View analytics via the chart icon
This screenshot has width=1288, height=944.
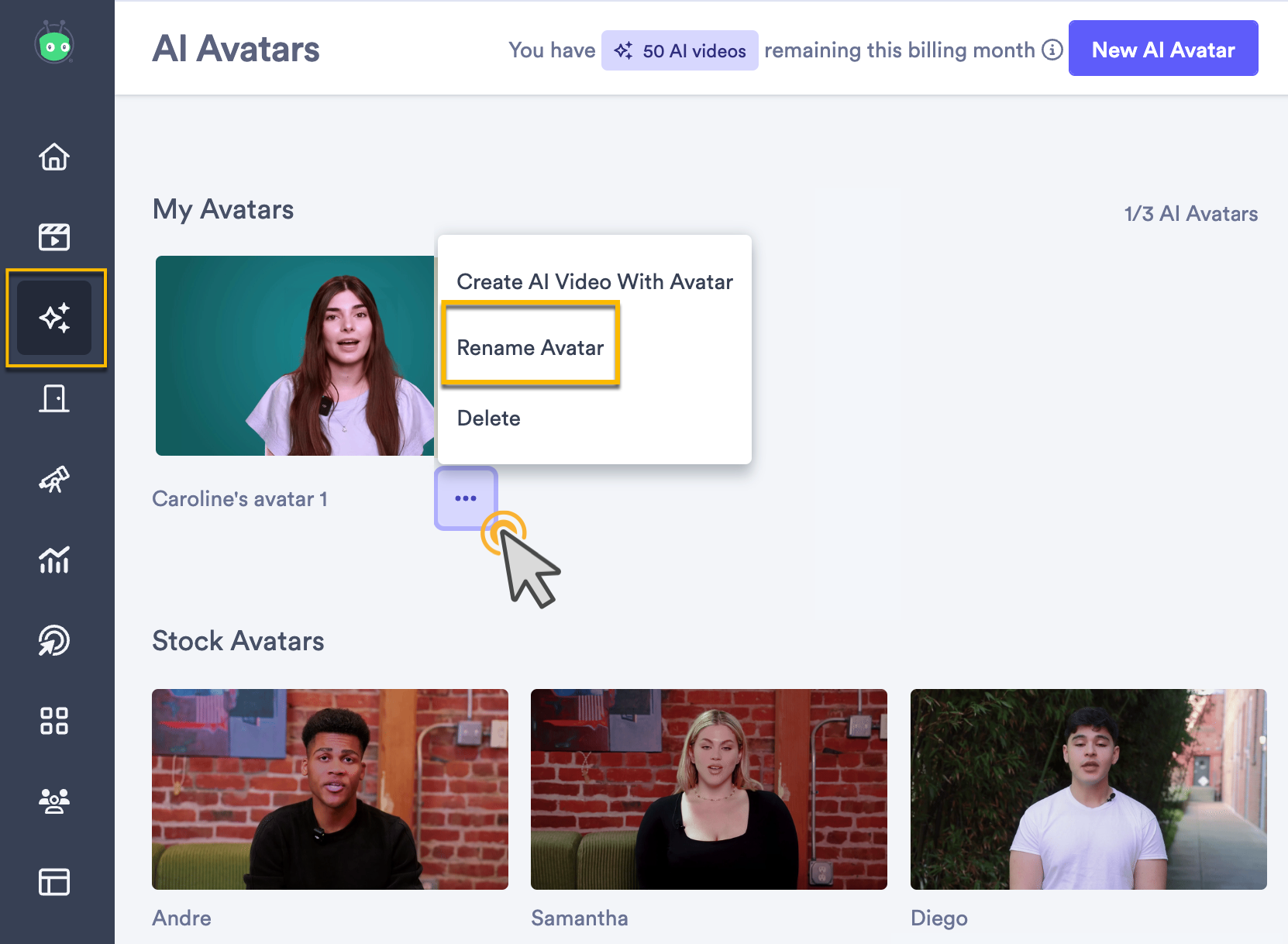(53, 560)
